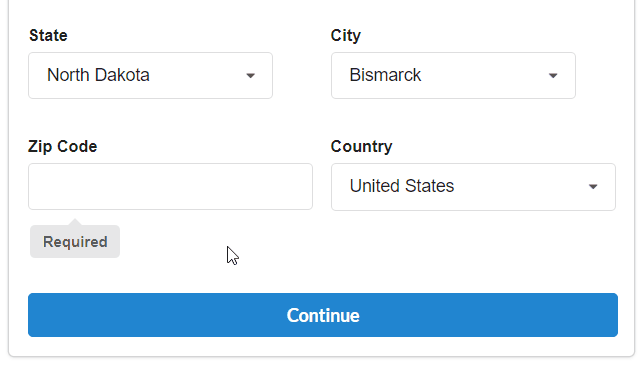The width and height of the screenshot is (640, 388).
Task: Open the City dropdown showing Bismarck
Action: 453,75
